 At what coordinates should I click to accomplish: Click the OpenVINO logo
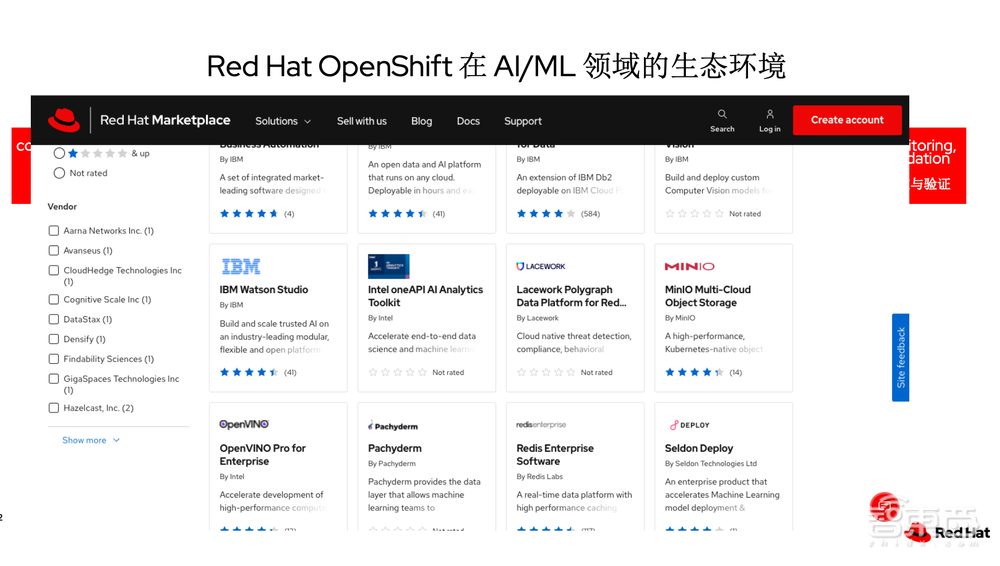[x=244, y=425]
